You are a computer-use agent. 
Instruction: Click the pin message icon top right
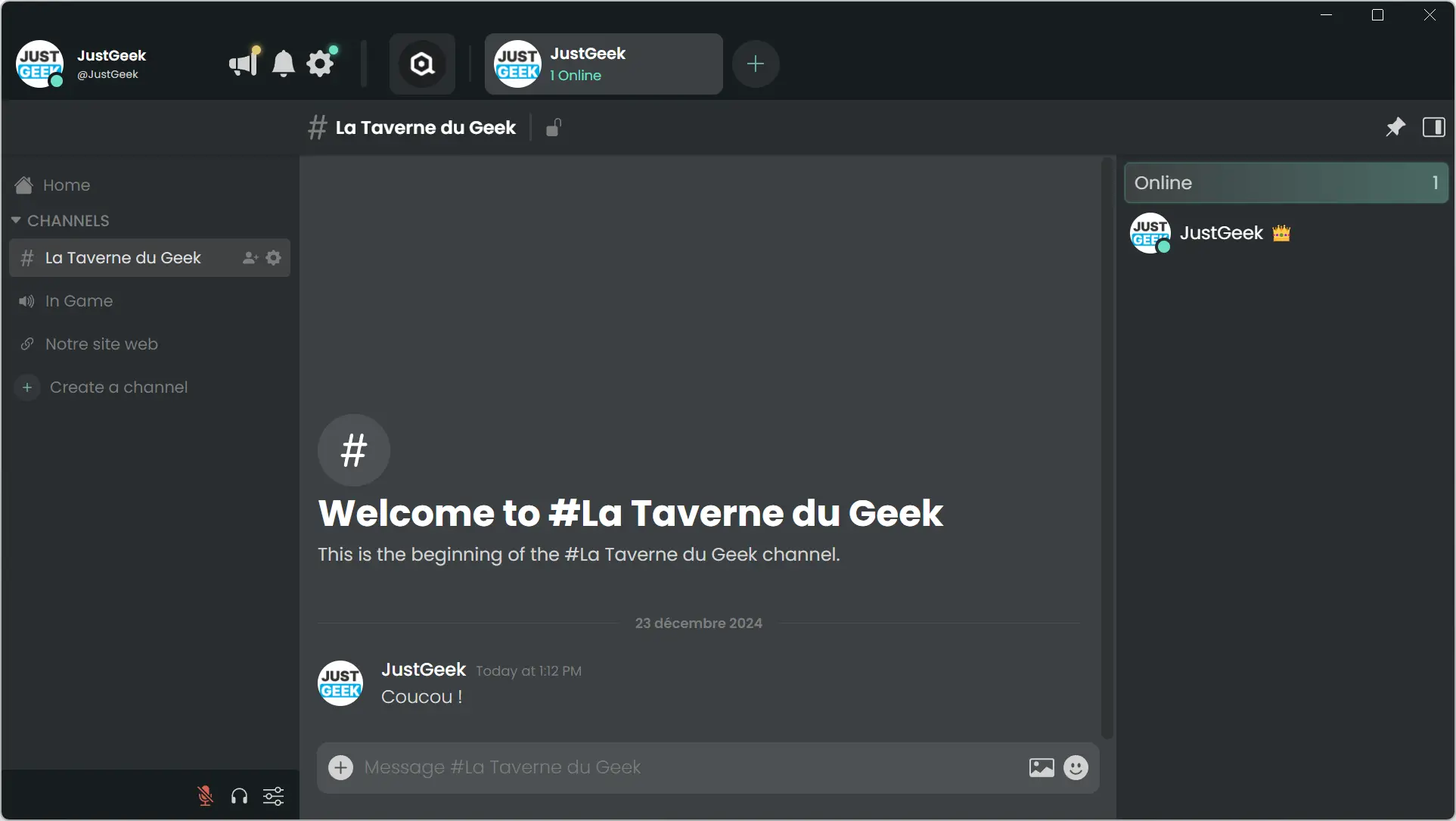1394,126
